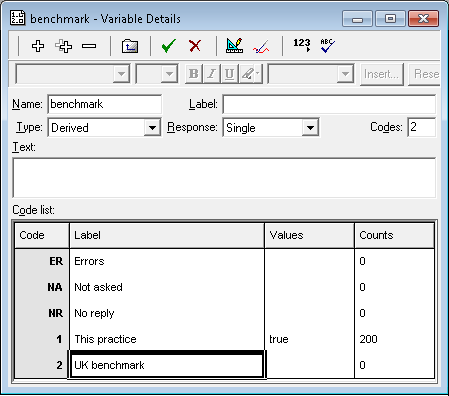The image size is (449, 396).
Task: Click the Codes field showing 2
Action: coord(421,127)
